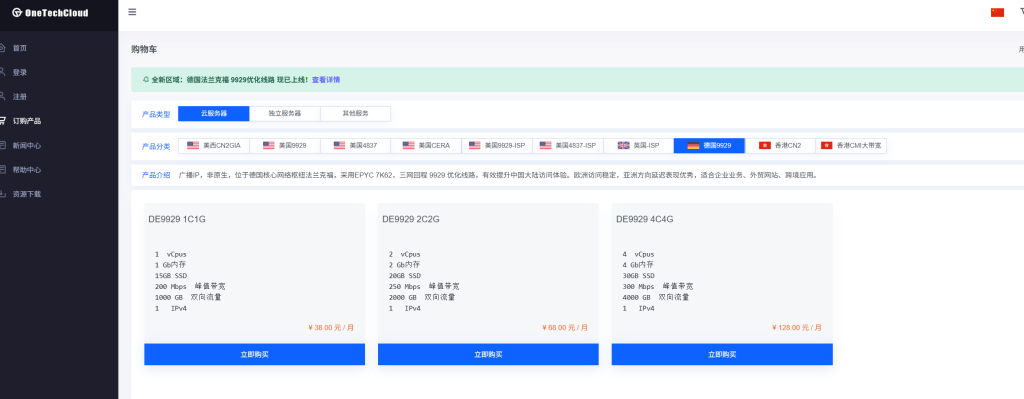The height and width of the screenshot is (399, 1024).
Task: Select the 云服务器 product type tab
Action: pyautogui.click(x=214, y=114)
